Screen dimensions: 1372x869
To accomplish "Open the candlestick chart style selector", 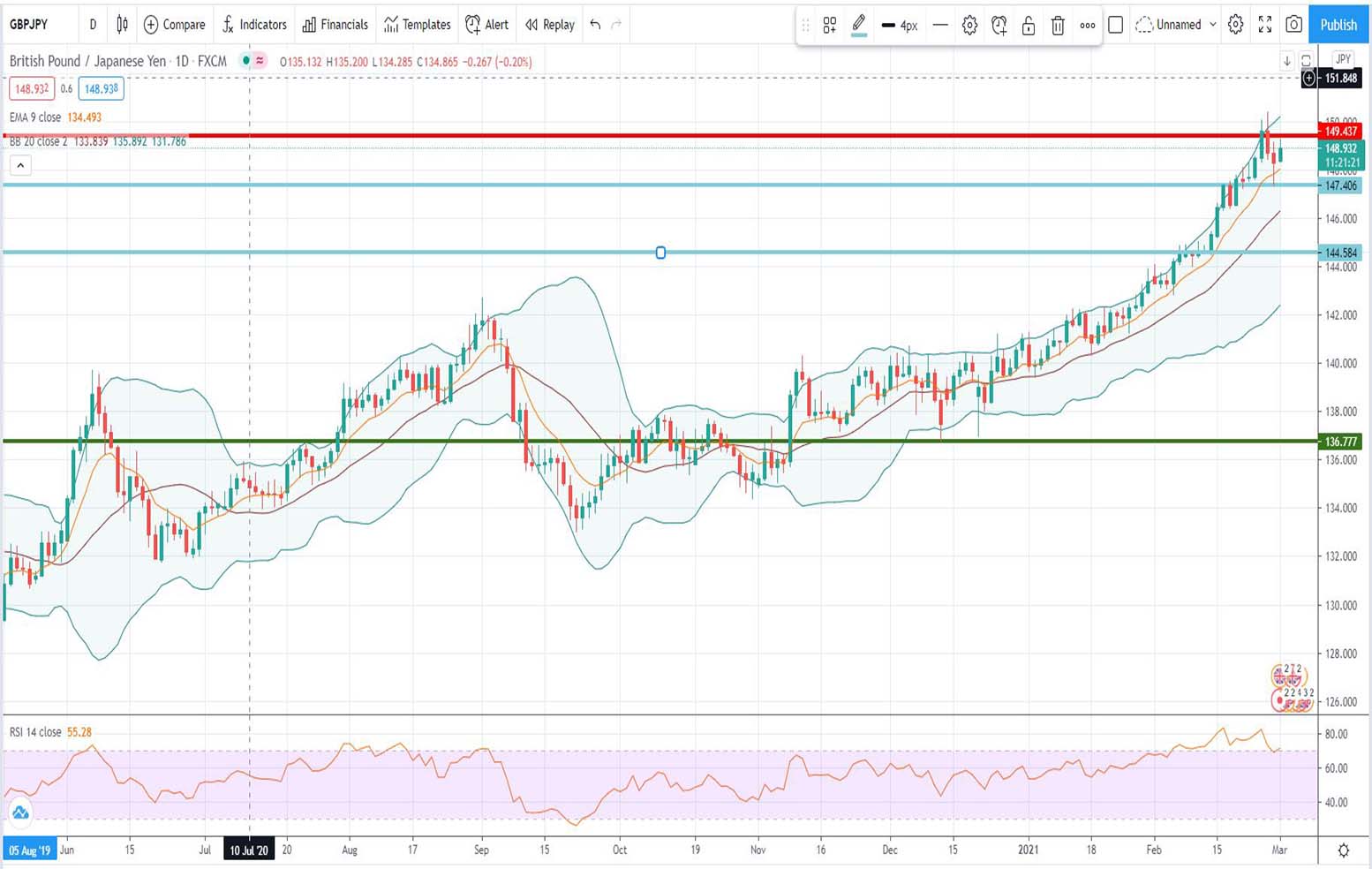I will [121, 25].
